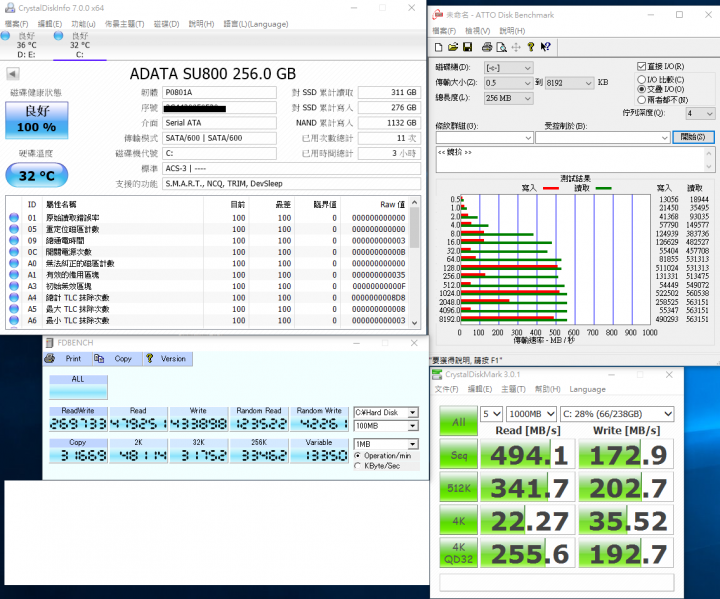Open the transfer size 0.5 dropdown
Viewport: 720px width, 599px height.
pyautogui.click(x=509, y=83)
